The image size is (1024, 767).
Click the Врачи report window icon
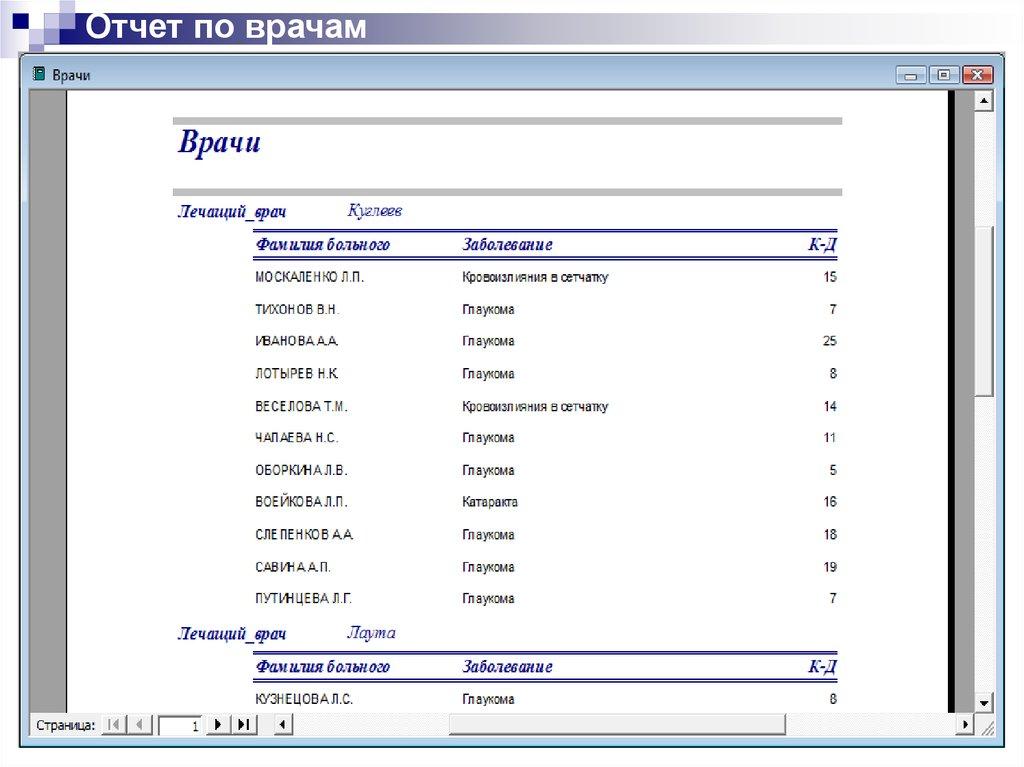click(x=39, y=75)
